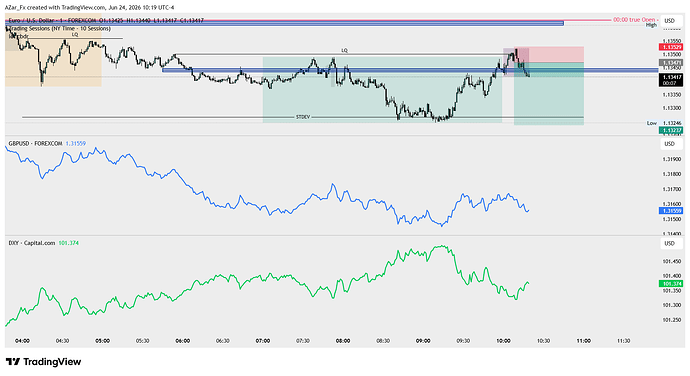Select the red stop-loss zone of short position
This screenshot has width=690, height=376.
[x=549, y=55]
